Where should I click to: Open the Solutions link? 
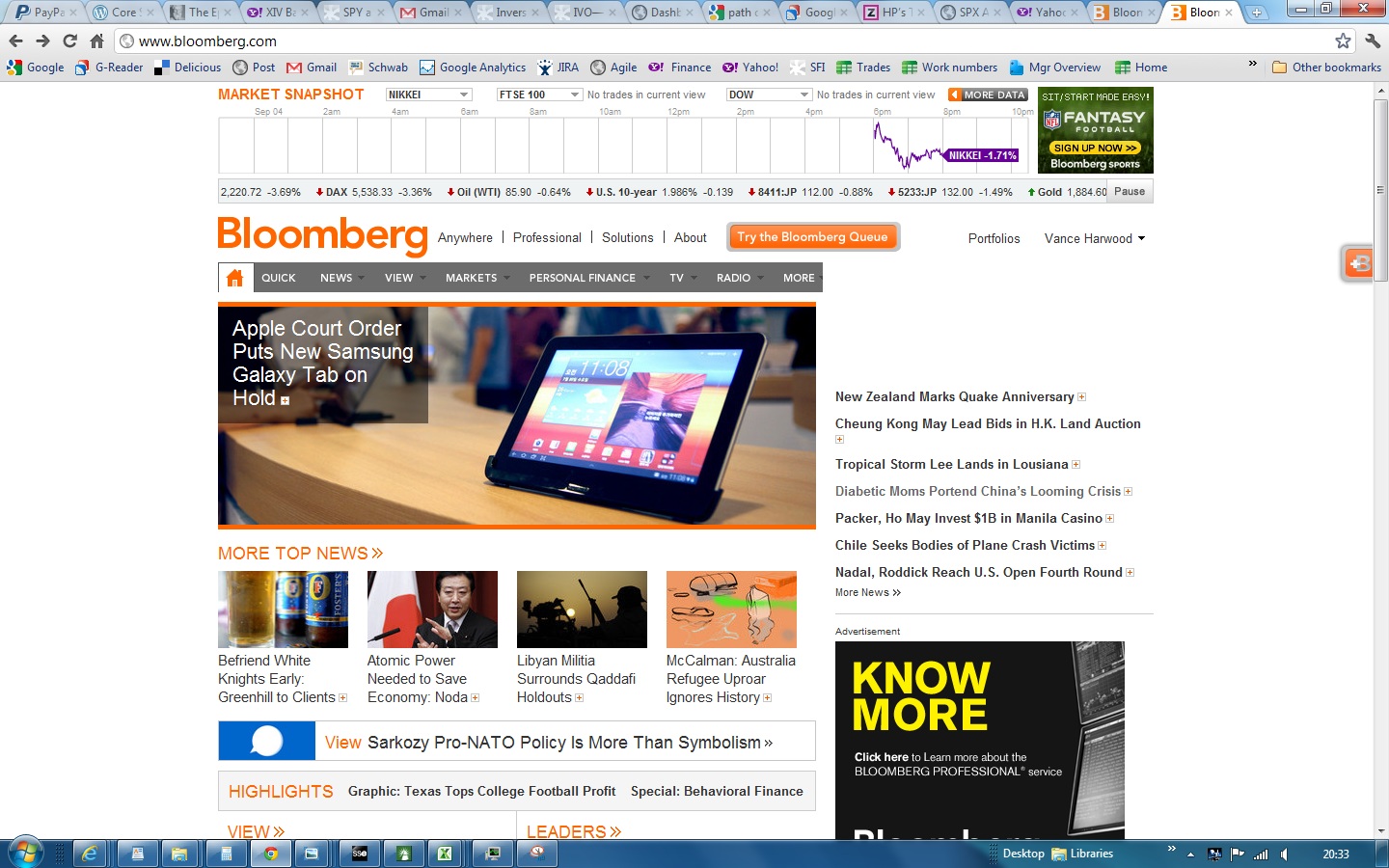[x=627, y=237]
